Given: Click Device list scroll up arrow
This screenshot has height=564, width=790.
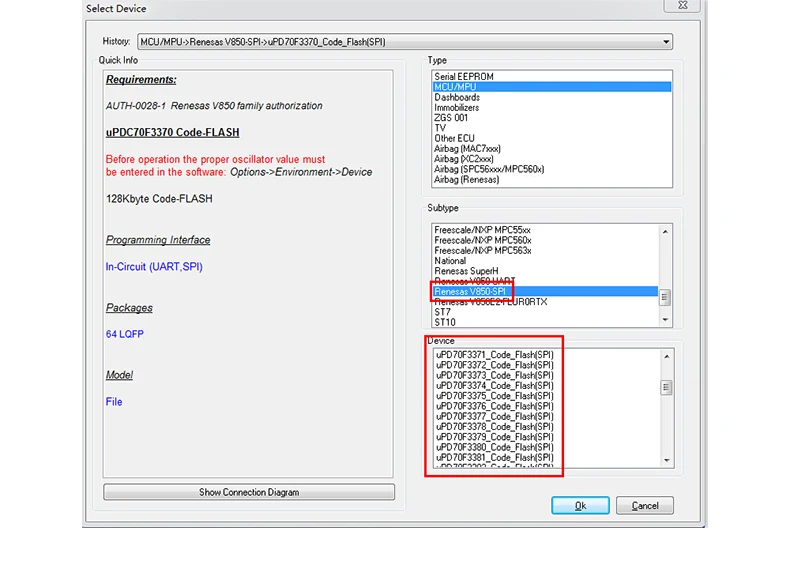Looking at the screenshot, I should click(x=667, y=356).
